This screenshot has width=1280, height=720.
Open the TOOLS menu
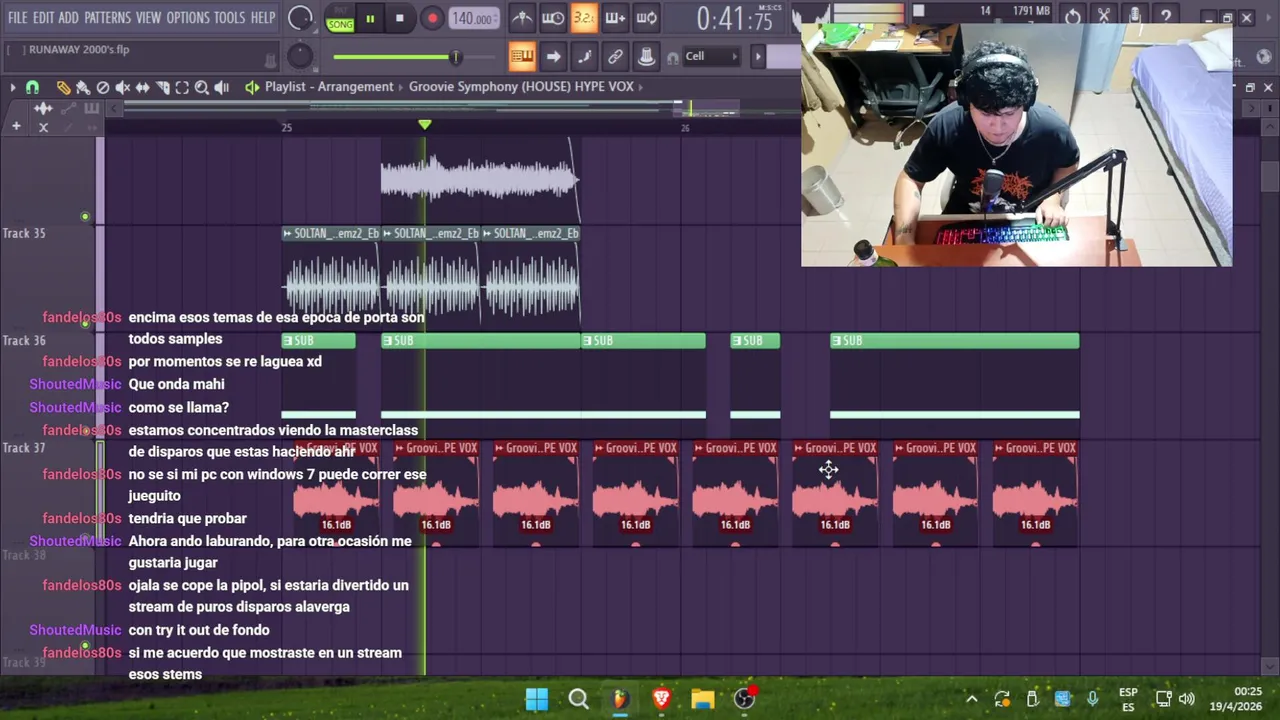pos(229,18)
